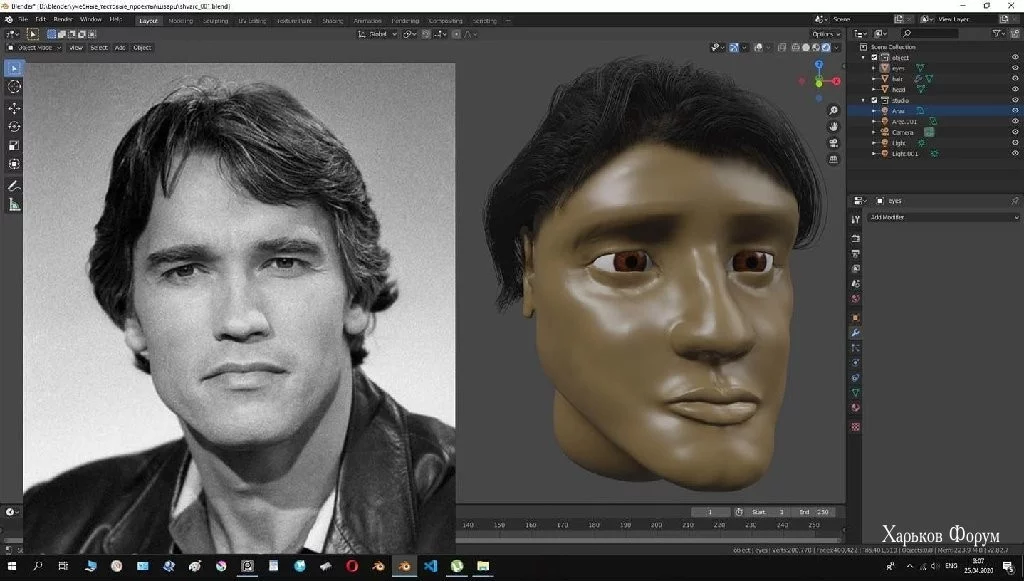Switch to rendered viewport shading mode
The height and width of the screenshot is (581, 1024).
(828, 47)
